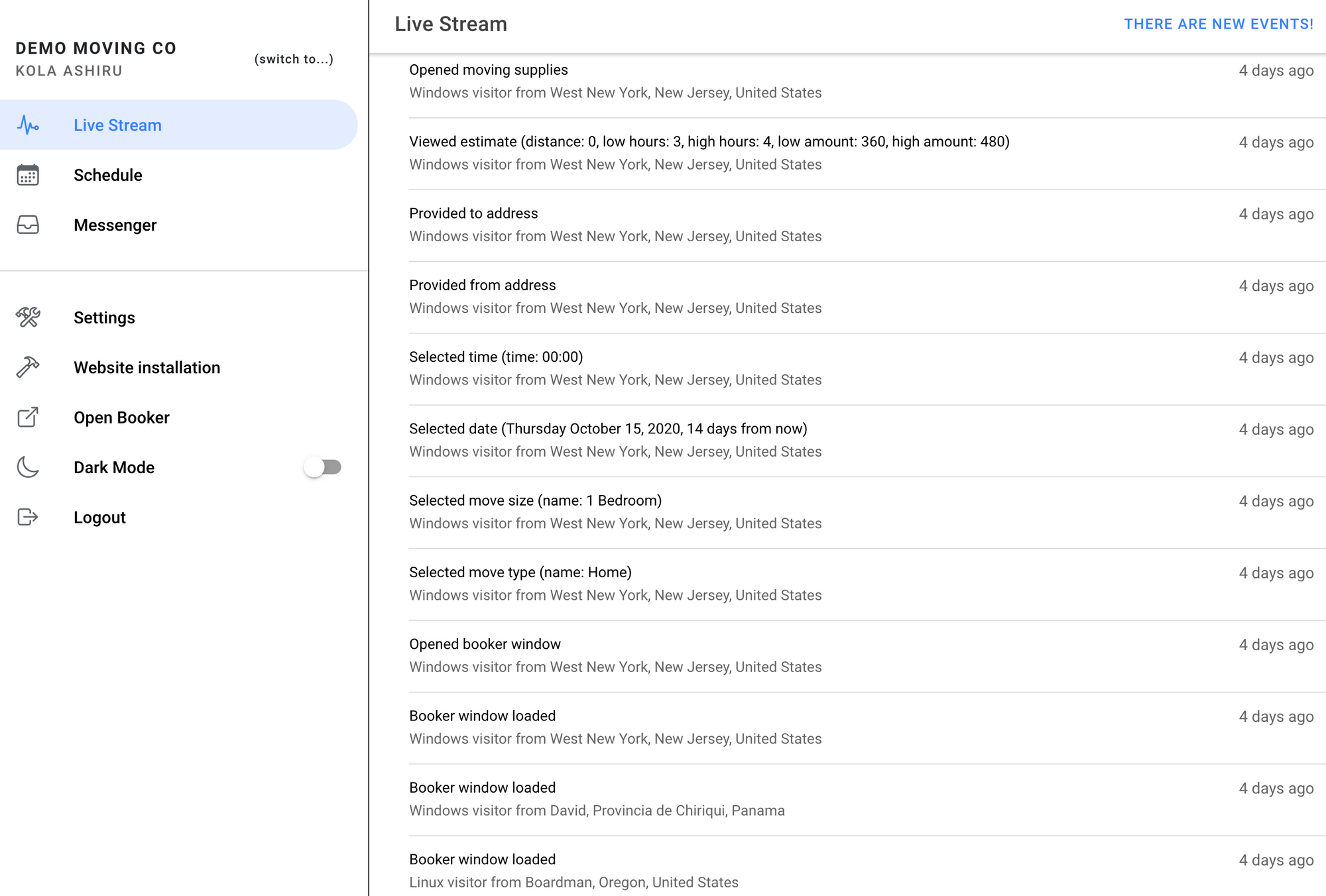Select the 'Viewed estimate' event row

(x=709, y=153)
